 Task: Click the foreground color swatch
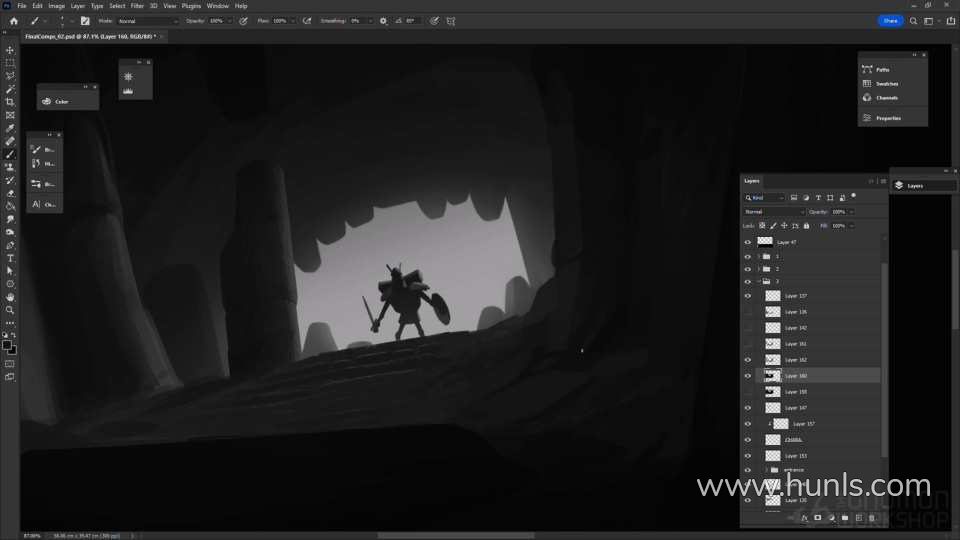[7, 345]
